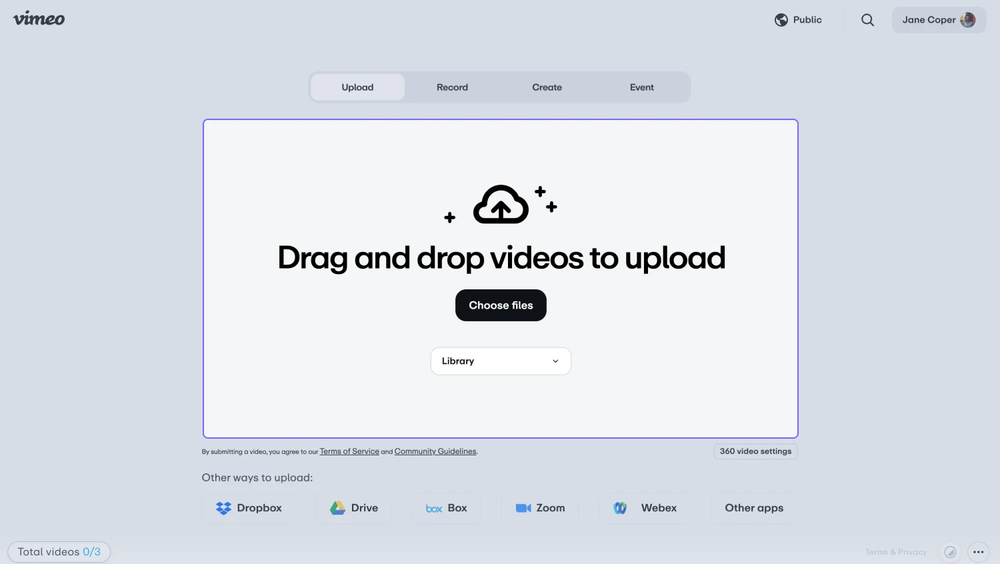The width and height of the screenshot is (1000, 564).
Task: Upload from Drive
Action: coord(354,508)
